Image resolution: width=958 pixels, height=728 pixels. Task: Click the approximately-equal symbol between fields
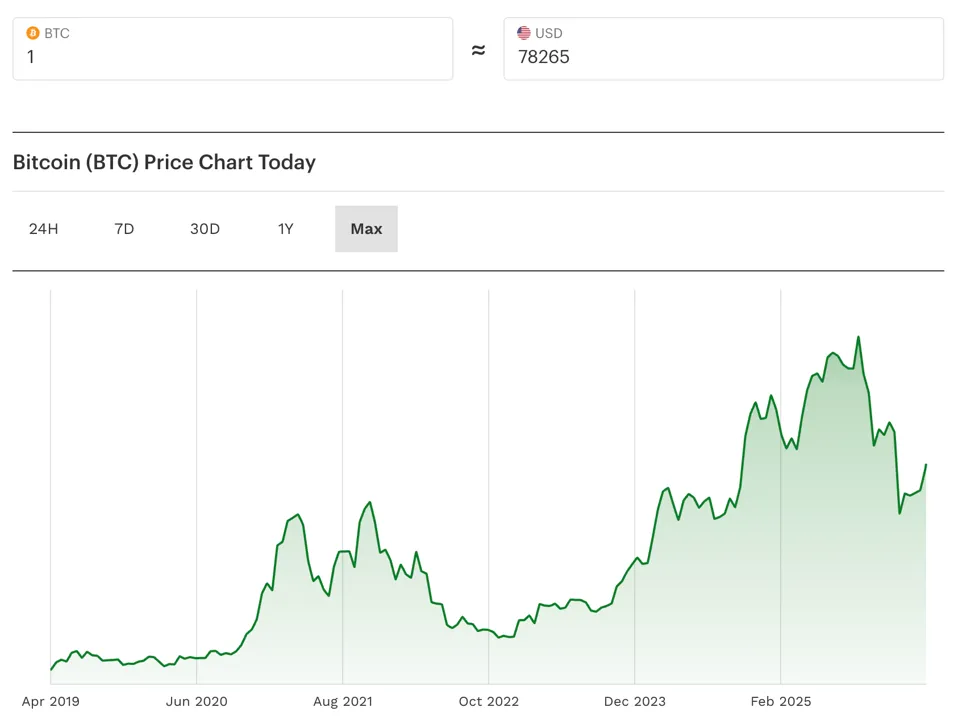[x=478, y=49]
